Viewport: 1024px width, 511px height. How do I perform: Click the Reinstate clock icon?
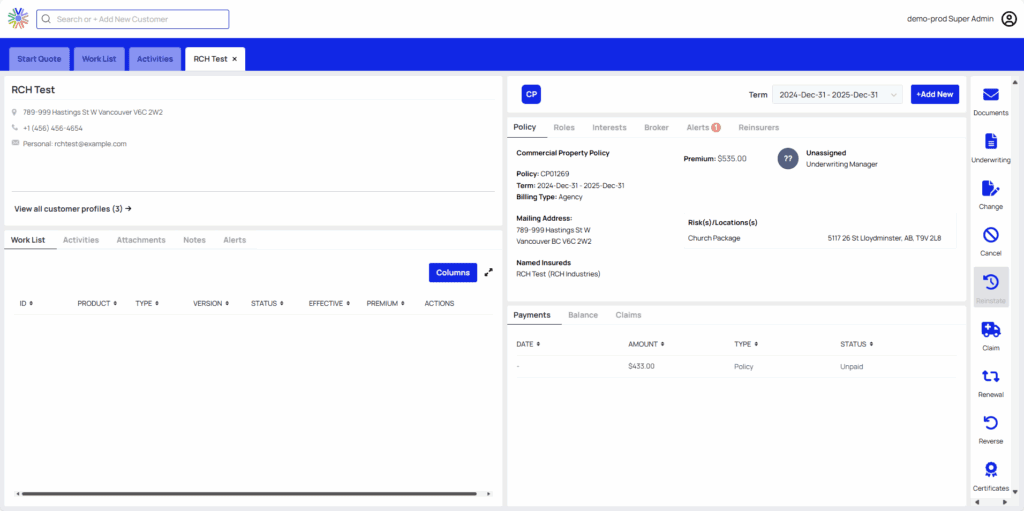(x=991, y=282)
